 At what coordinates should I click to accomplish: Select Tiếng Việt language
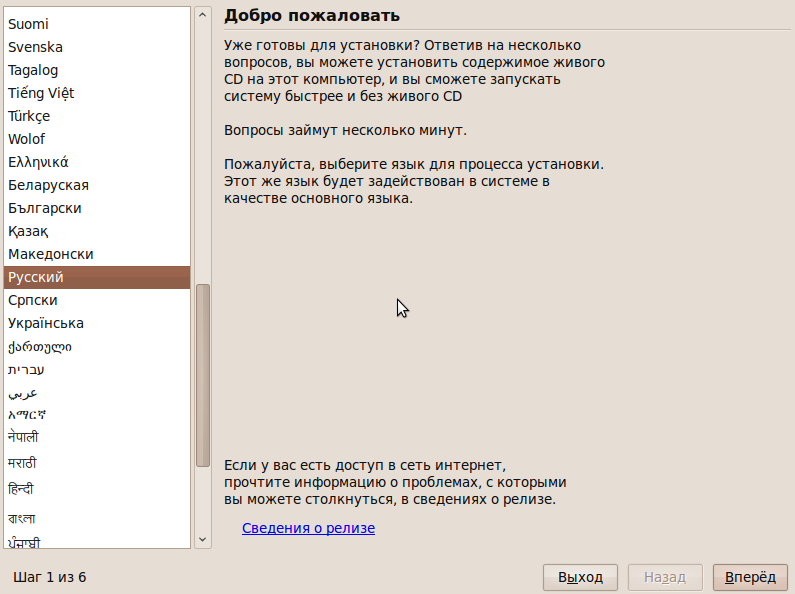tap(97, 93)
